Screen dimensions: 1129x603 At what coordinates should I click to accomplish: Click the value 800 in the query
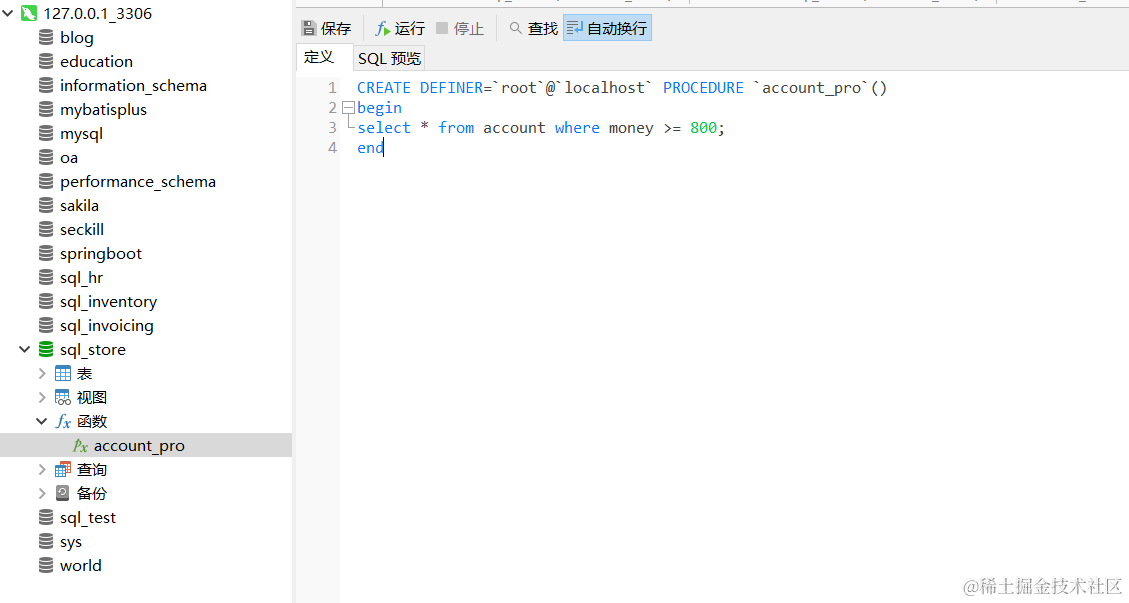coord(703,128)
